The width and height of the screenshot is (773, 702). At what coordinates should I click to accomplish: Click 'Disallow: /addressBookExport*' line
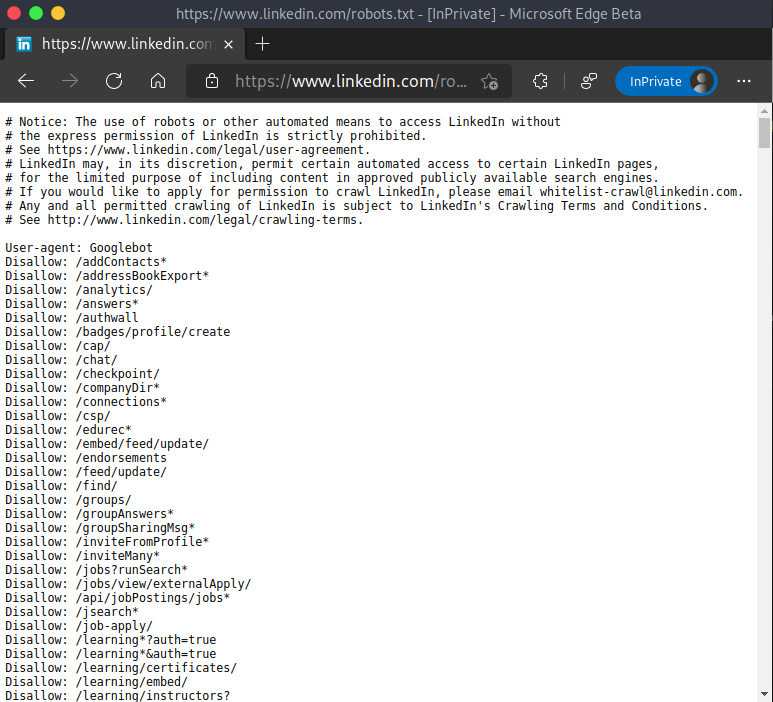107,276
